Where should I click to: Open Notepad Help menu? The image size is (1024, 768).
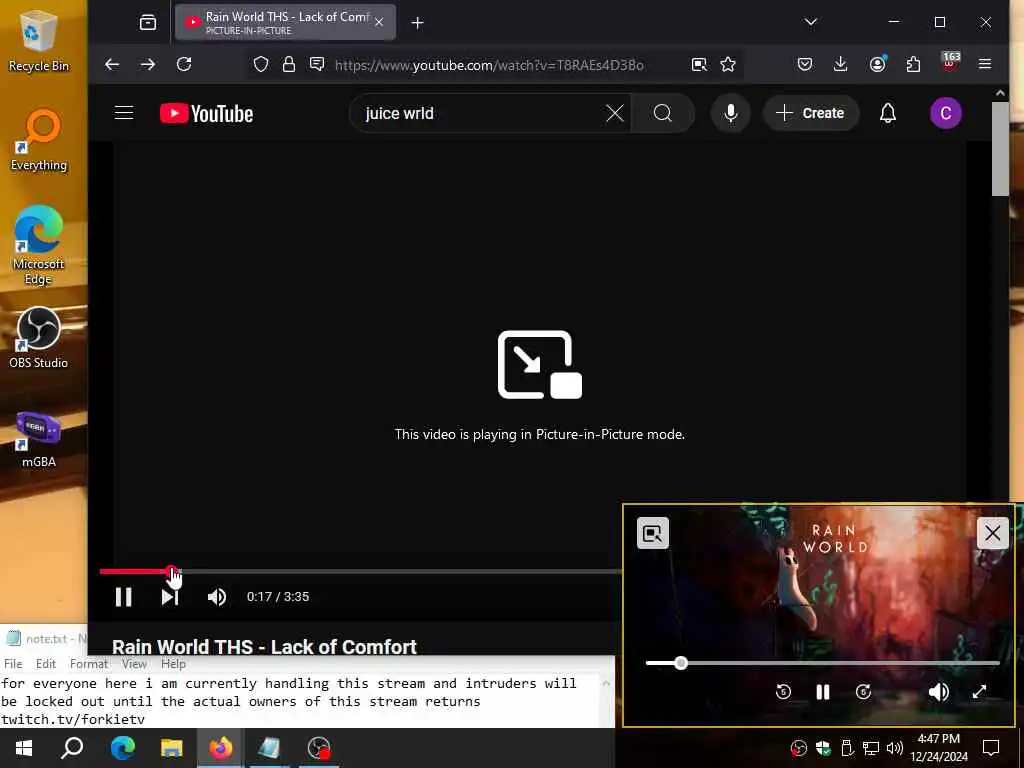click(x=173, y=664)
